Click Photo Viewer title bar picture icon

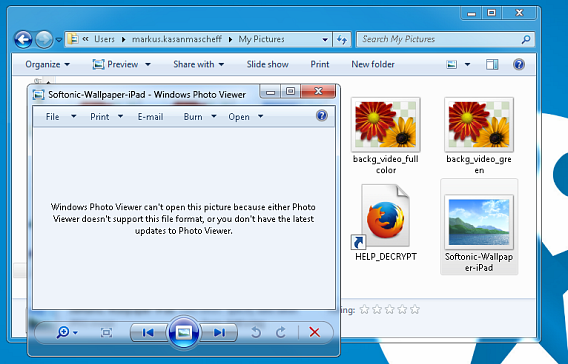(x=38, y=95)
